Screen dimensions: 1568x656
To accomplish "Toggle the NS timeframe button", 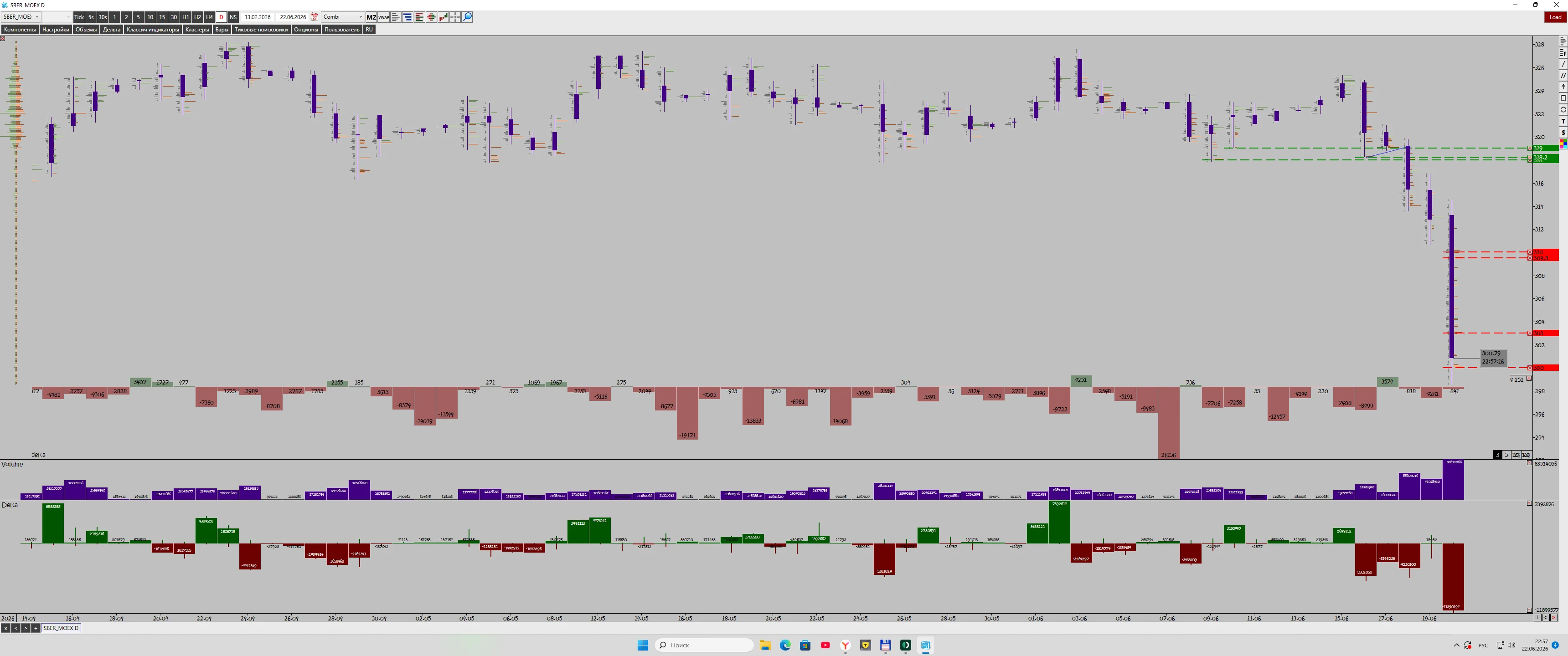I will pos(233,17).
